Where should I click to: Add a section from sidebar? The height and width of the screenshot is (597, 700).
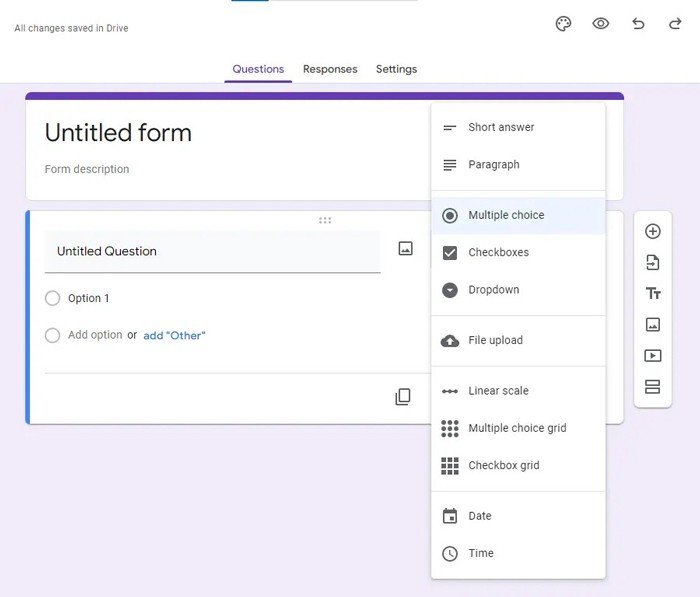point(652,387)
